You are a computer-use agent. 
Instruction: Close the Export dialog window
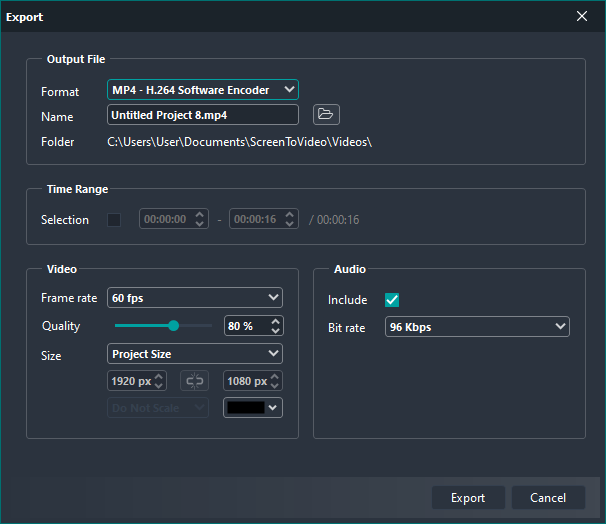[582, 16]
